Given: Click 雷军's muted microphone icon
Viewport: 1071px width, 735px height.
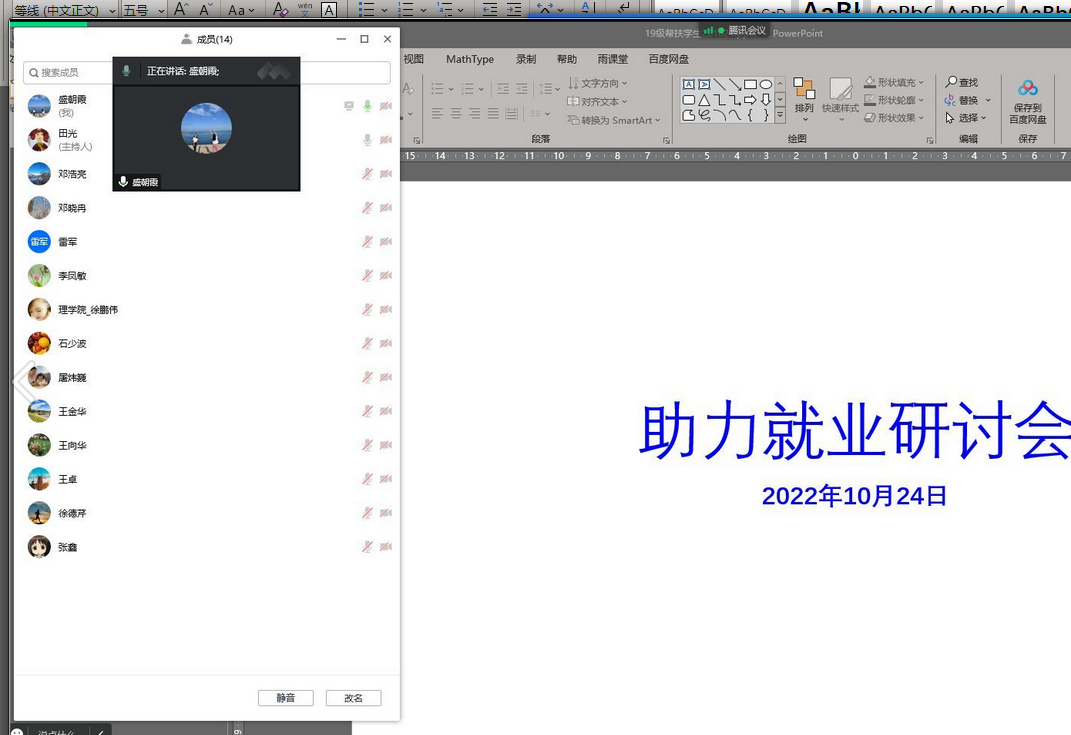Looking at the screenshot, I should pos(367,242).
